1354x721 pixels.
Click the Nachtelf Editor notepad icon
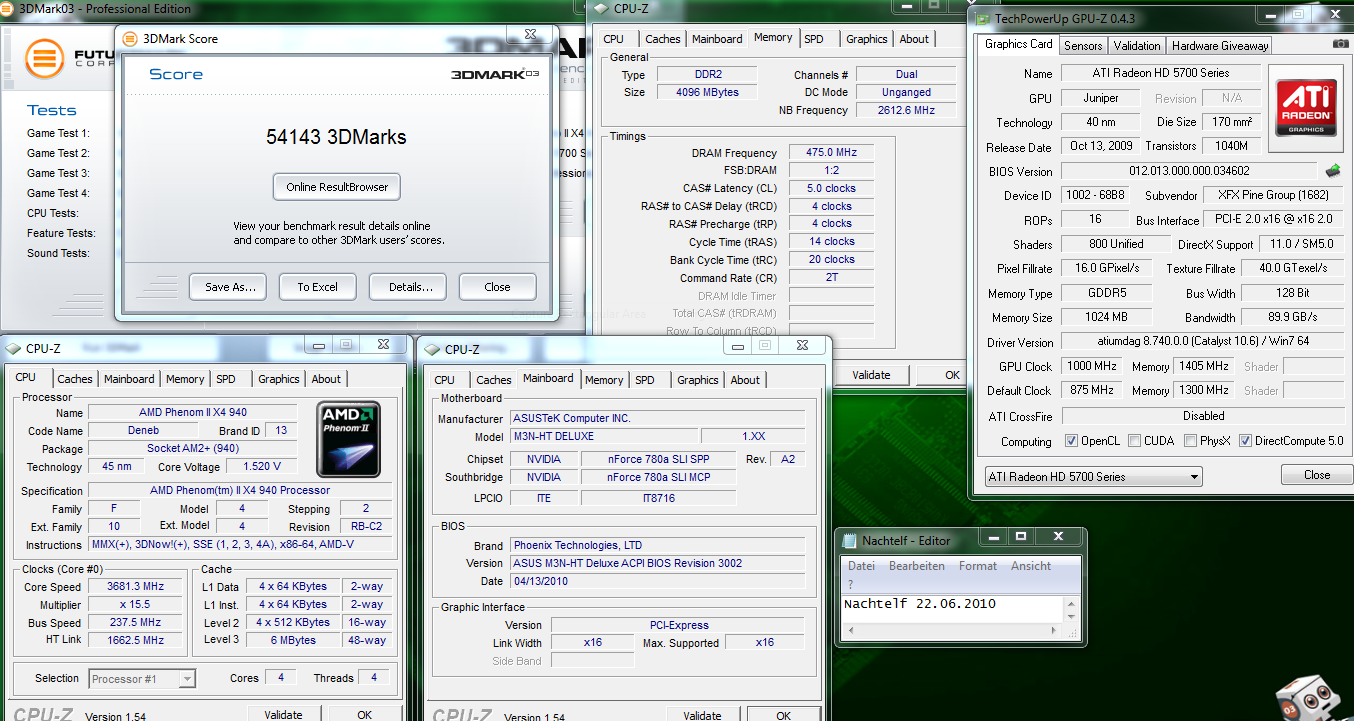click(849, 541)
